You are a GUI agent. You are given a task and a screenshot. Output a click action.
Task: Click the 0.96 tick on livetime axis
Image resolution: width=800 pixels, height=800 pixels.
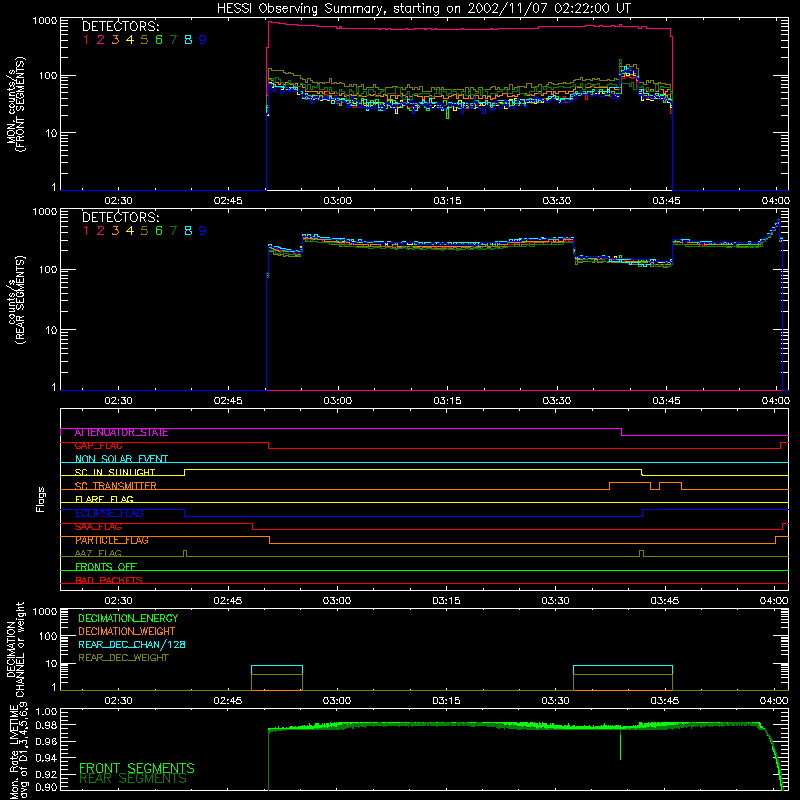point(46,741)
